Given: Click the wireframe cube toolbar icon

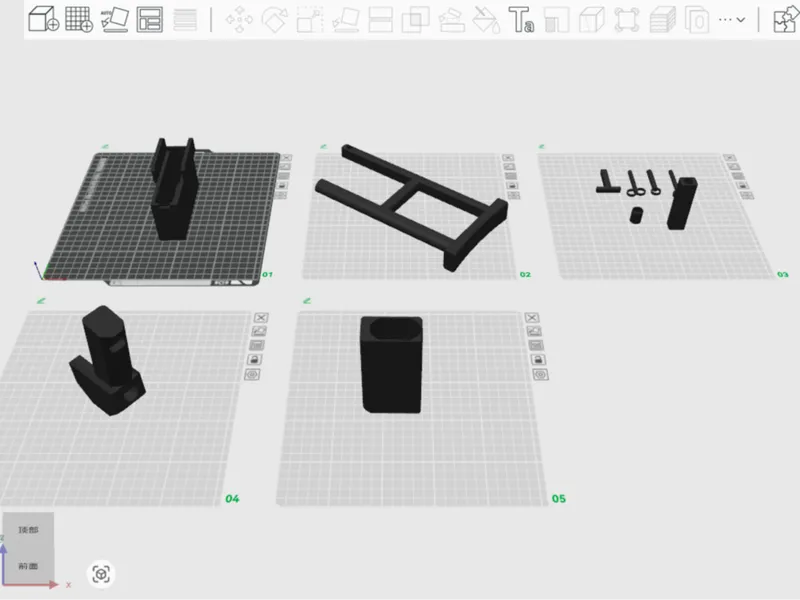Looking at the screenshot, I should pyautogui.click(x=591, y=19).
